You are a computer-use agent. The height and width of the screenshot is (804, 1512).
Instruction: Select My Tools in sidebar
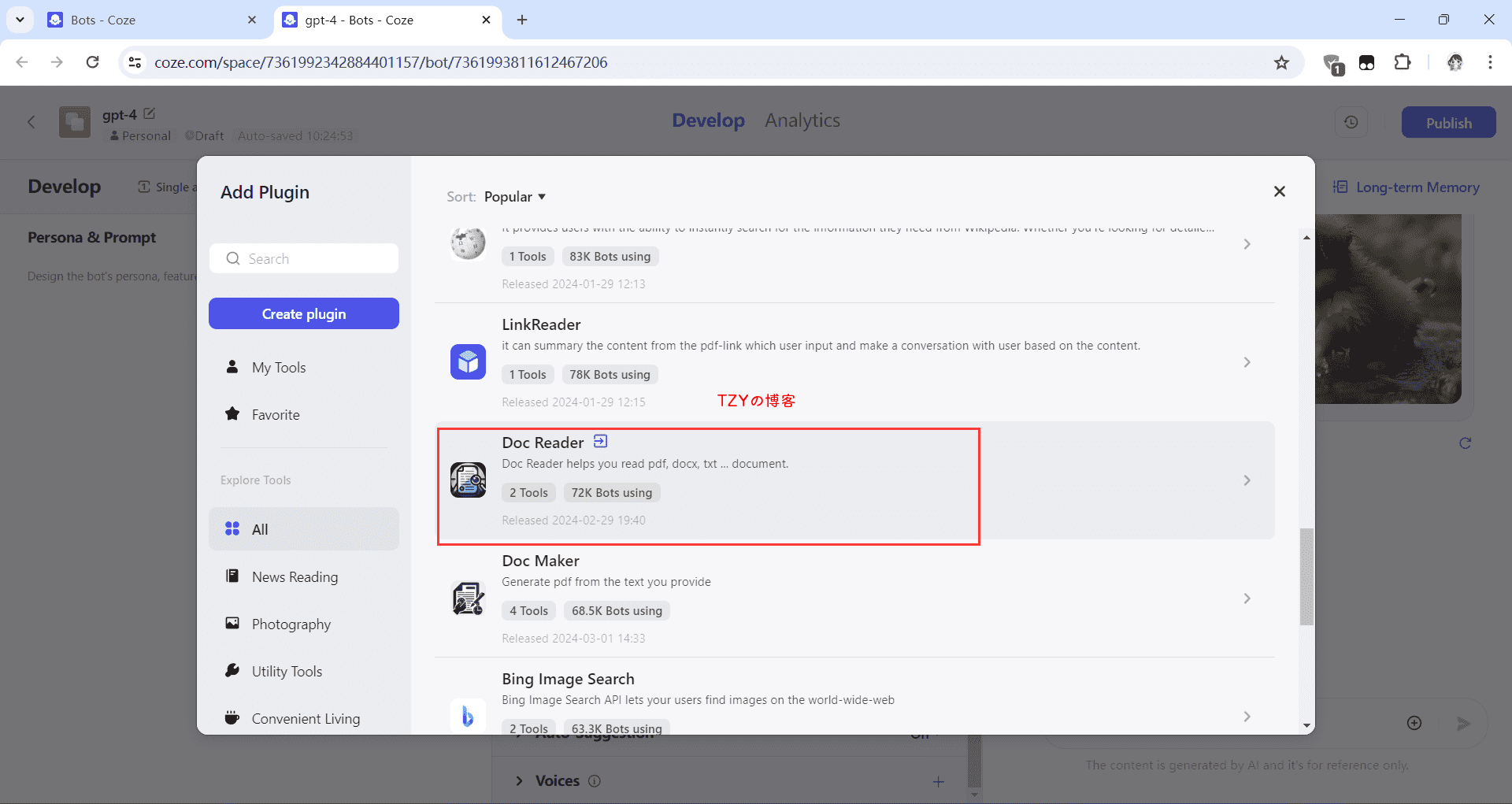[279, 368]
